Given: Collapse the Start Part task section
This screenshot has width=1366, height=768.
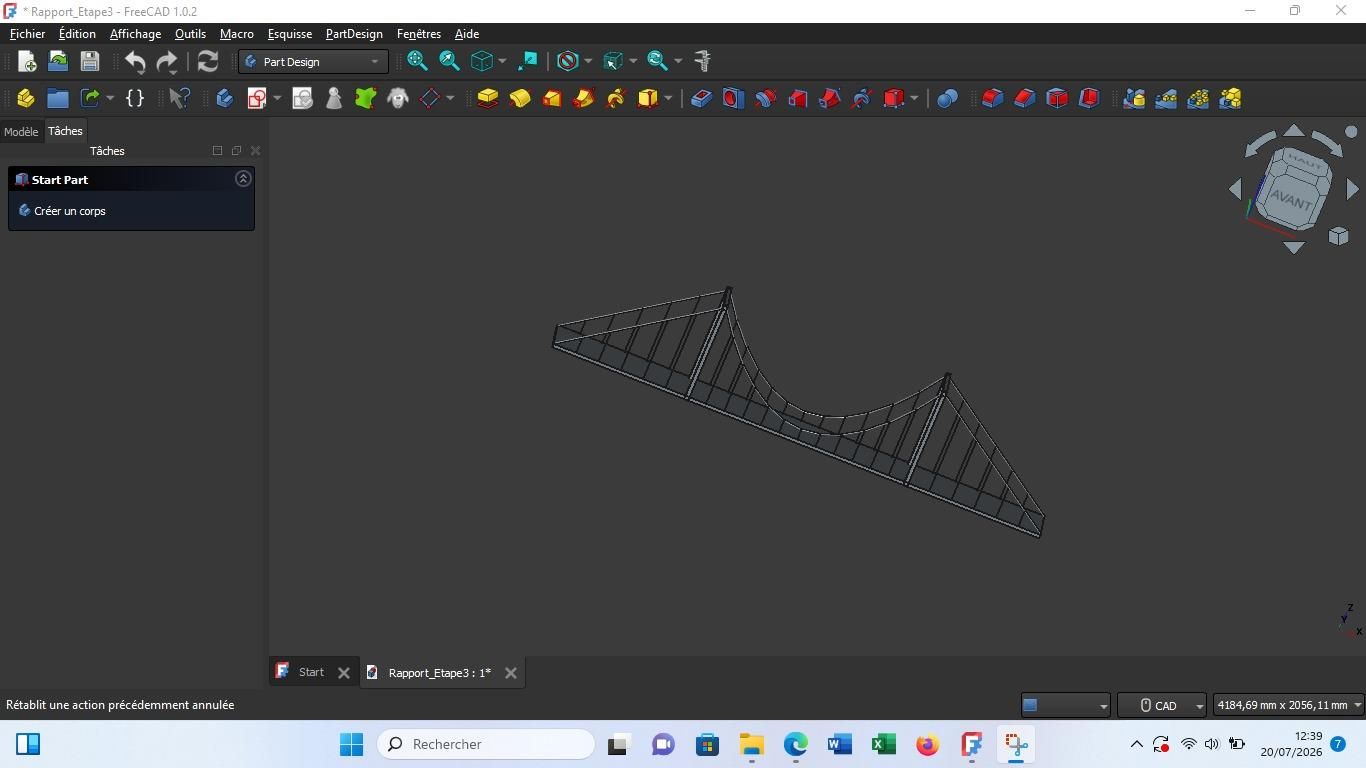Looking at the screenshot, I should (243, 179).
